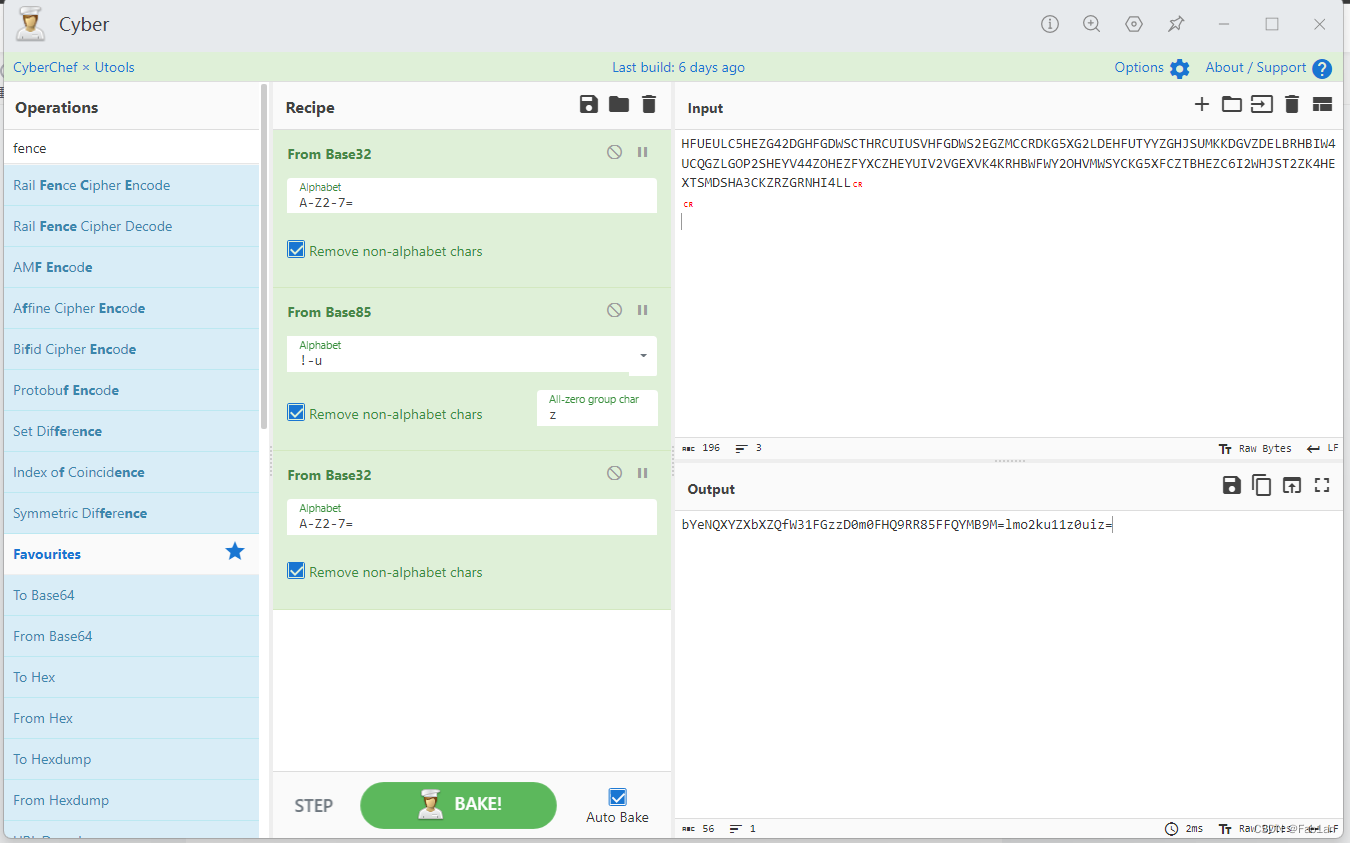Screen dimensions: 1350x843
Task: Open the input end-of-line LF selector
Action: coord(1322,448)
